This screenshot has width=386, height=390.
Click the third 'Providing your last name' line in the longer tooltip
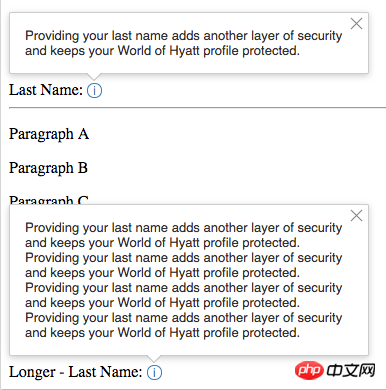point(184,288)
